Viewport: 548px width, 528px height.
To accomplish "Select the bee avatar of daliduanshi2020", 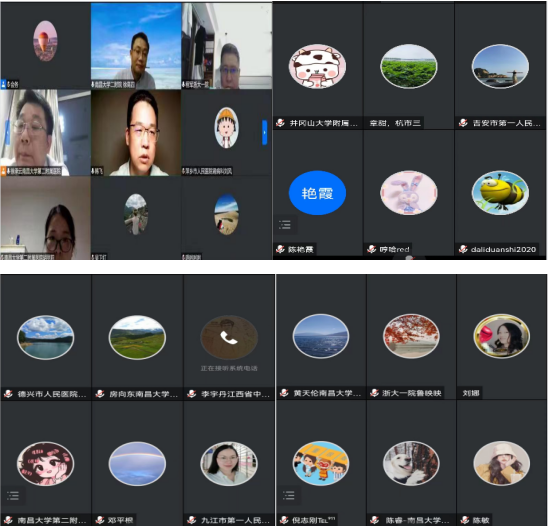I will (x=500, y=193).
